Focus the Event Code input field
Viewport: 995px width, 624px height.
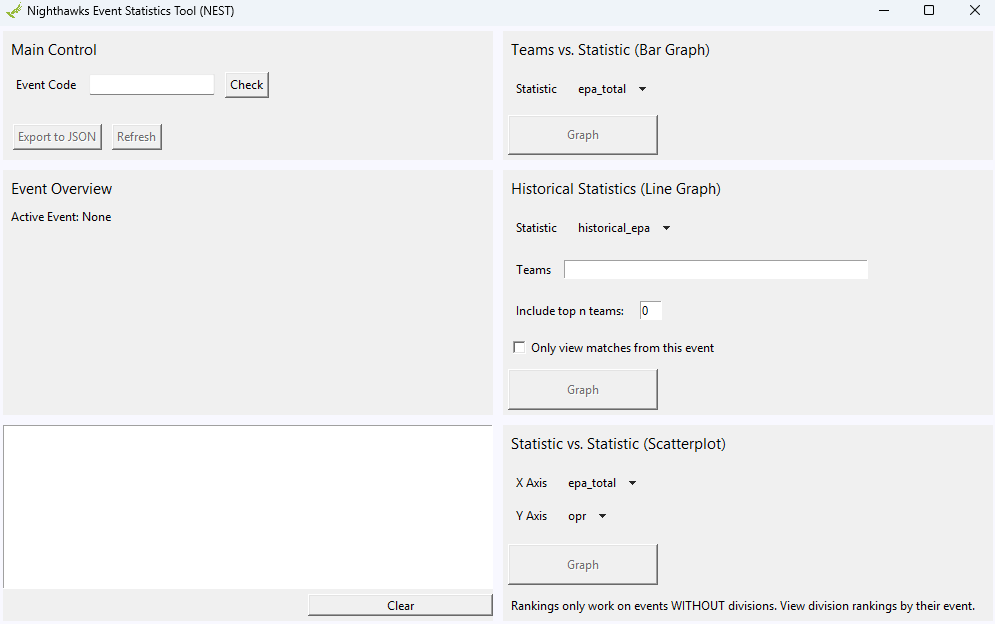coord(152,84)
